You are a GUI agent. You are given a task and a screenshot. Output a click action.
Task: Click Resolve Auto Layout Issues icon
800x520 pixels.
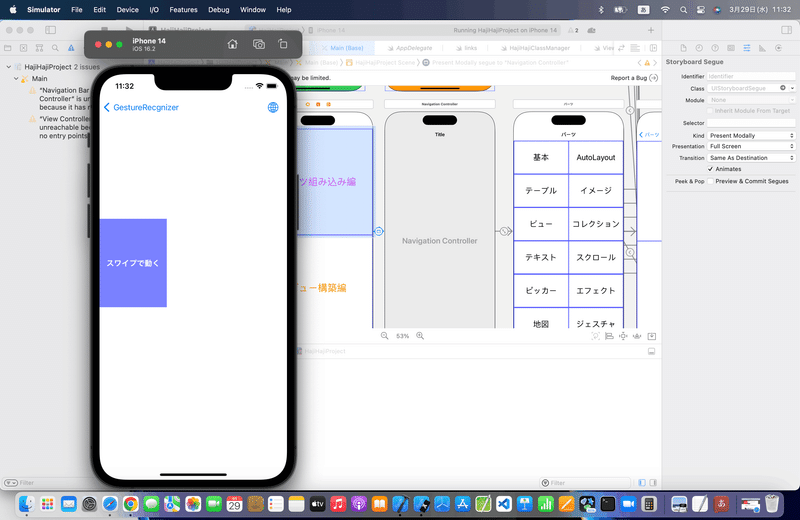pos(637,336)
